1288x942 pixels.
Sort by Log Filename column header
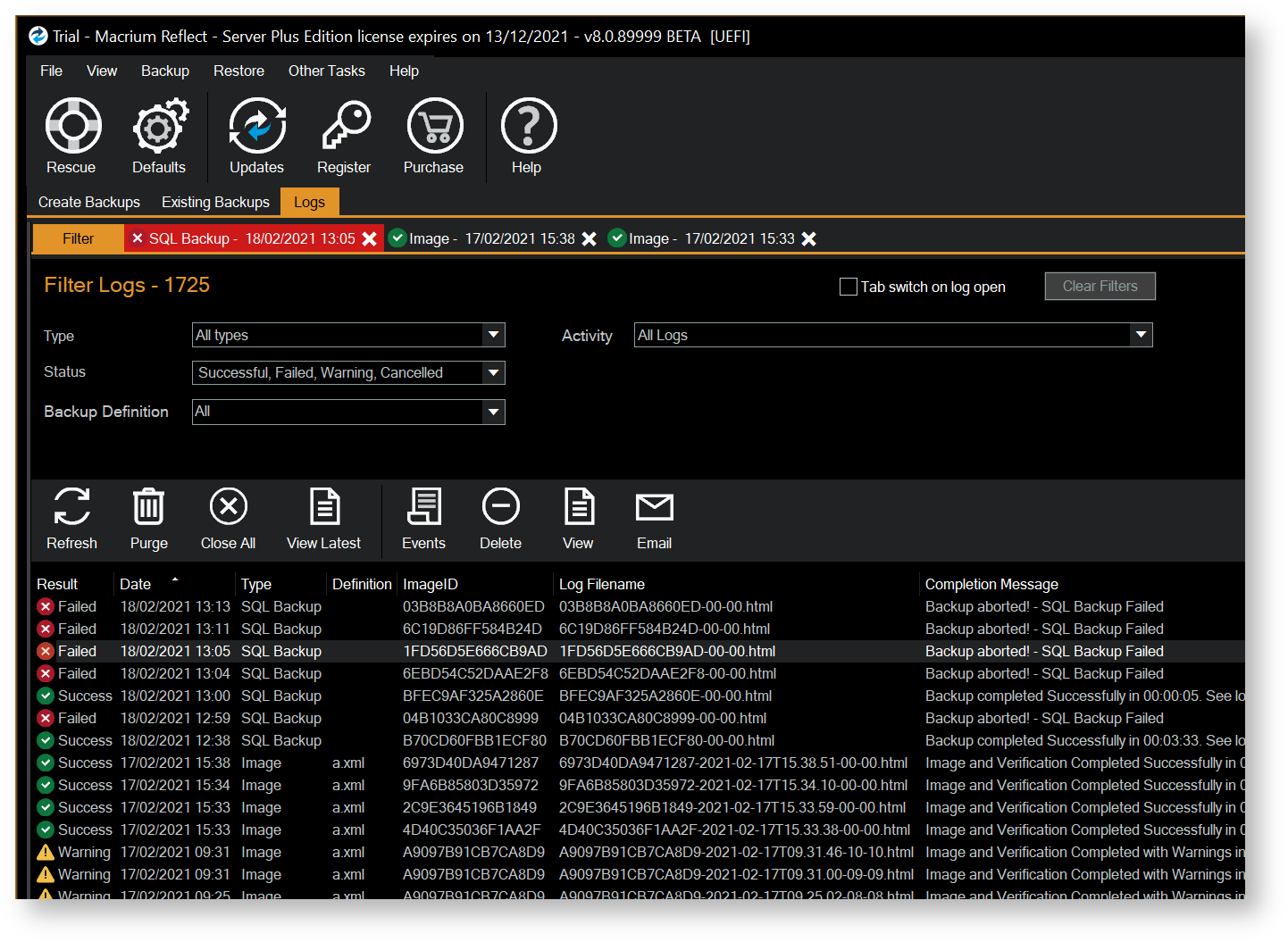[x=602, y=584]
